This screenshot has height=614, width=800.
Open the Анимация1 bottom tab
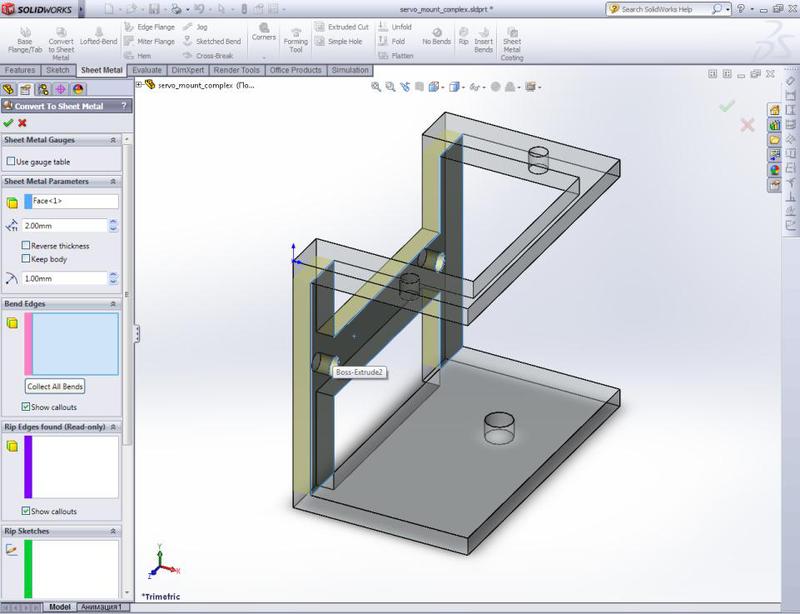click(102, 607)
